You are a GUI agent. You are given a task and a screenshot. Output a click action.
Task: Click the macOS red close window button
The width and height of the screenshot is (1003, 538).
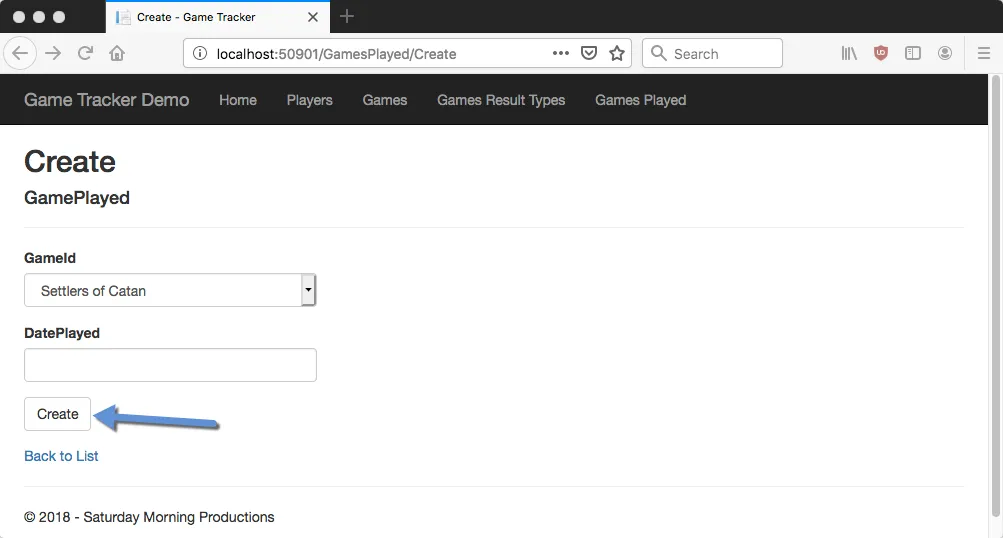(19, 17)
